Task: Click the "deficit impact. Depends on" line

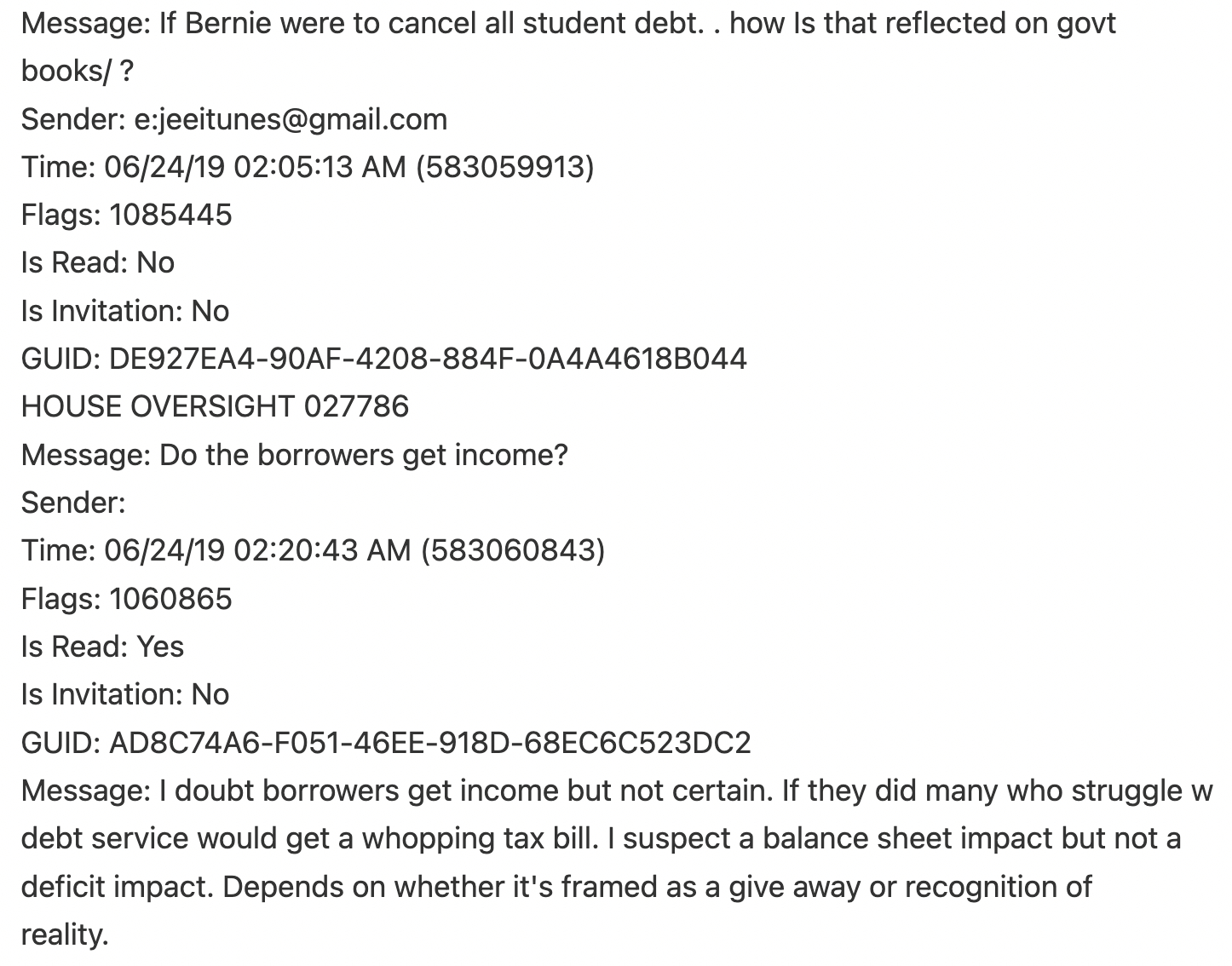Action: tap(556, 887)
